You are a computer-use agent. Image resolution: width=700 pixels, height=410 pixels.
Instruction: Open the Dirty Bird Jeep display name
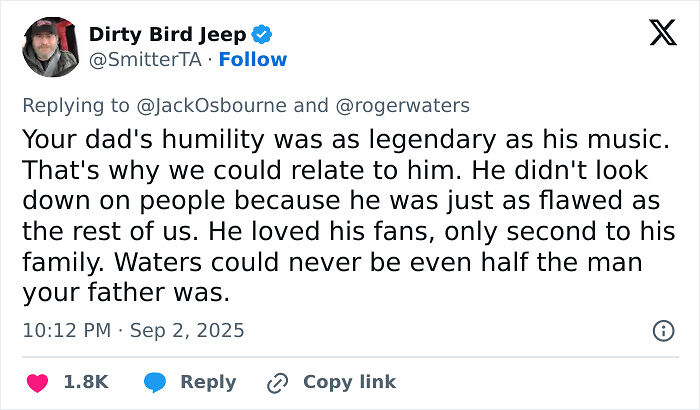point(167,34)
